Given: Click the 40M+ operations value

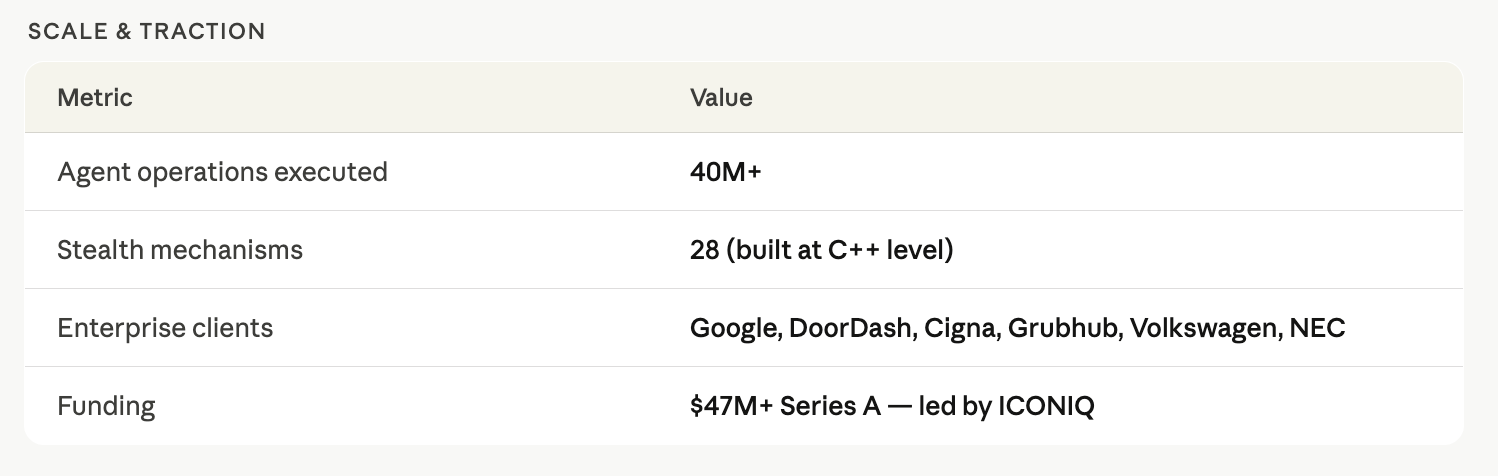Looking at the screenshot, I should click(x=726, y=172).
